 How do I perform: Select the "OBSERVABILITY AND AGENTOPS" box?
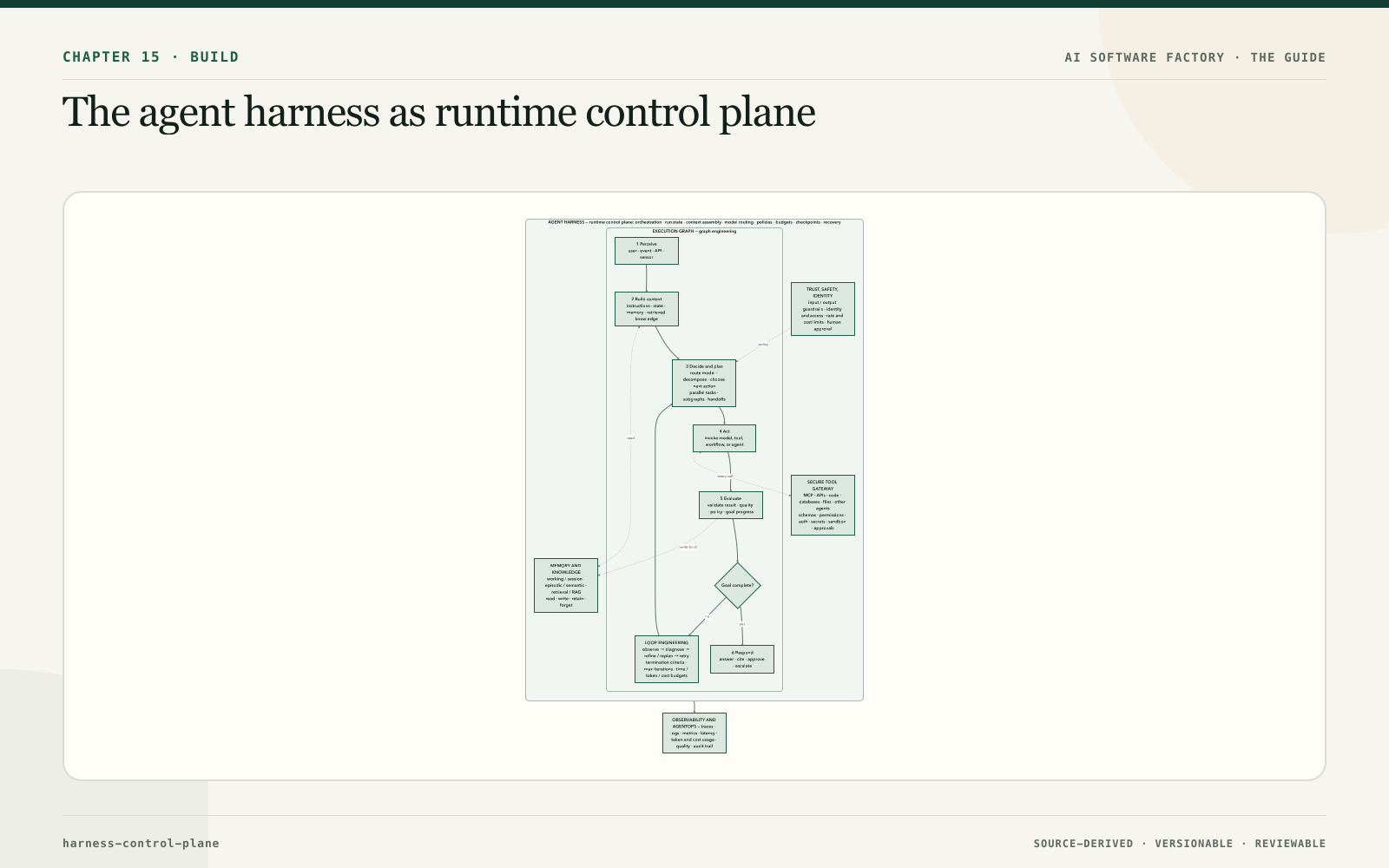point(694,733)
